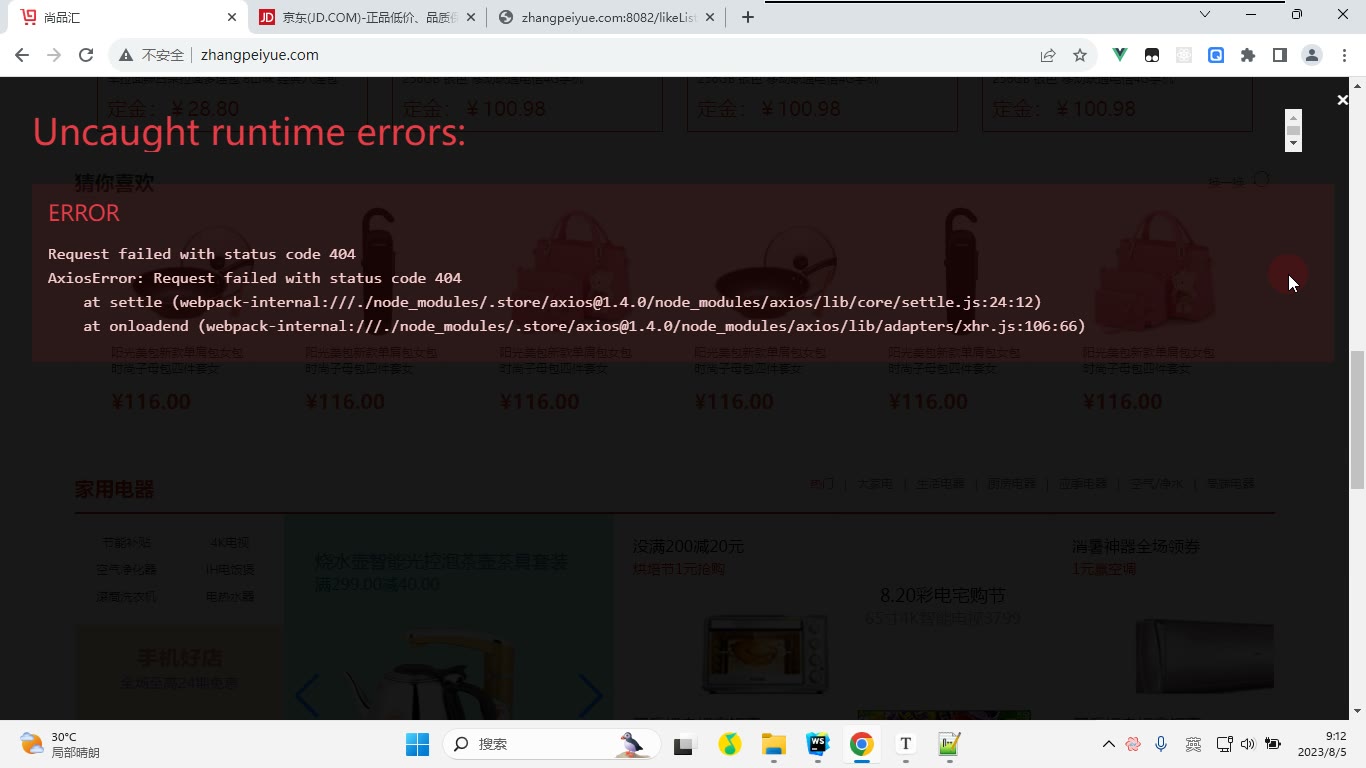
Task: Show hidden system tray icons
Action: (1108, 744)
